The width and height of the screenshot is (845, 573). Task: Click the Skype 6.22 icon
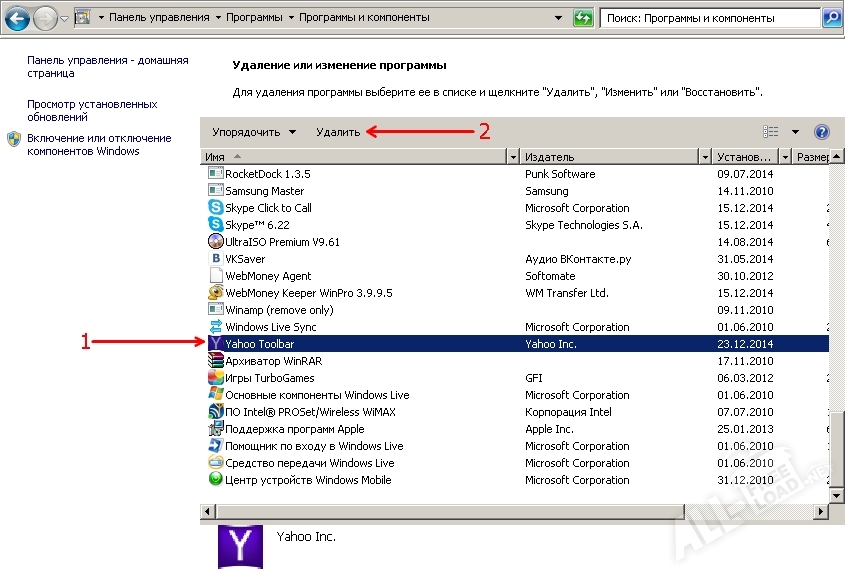coord(216,224)
